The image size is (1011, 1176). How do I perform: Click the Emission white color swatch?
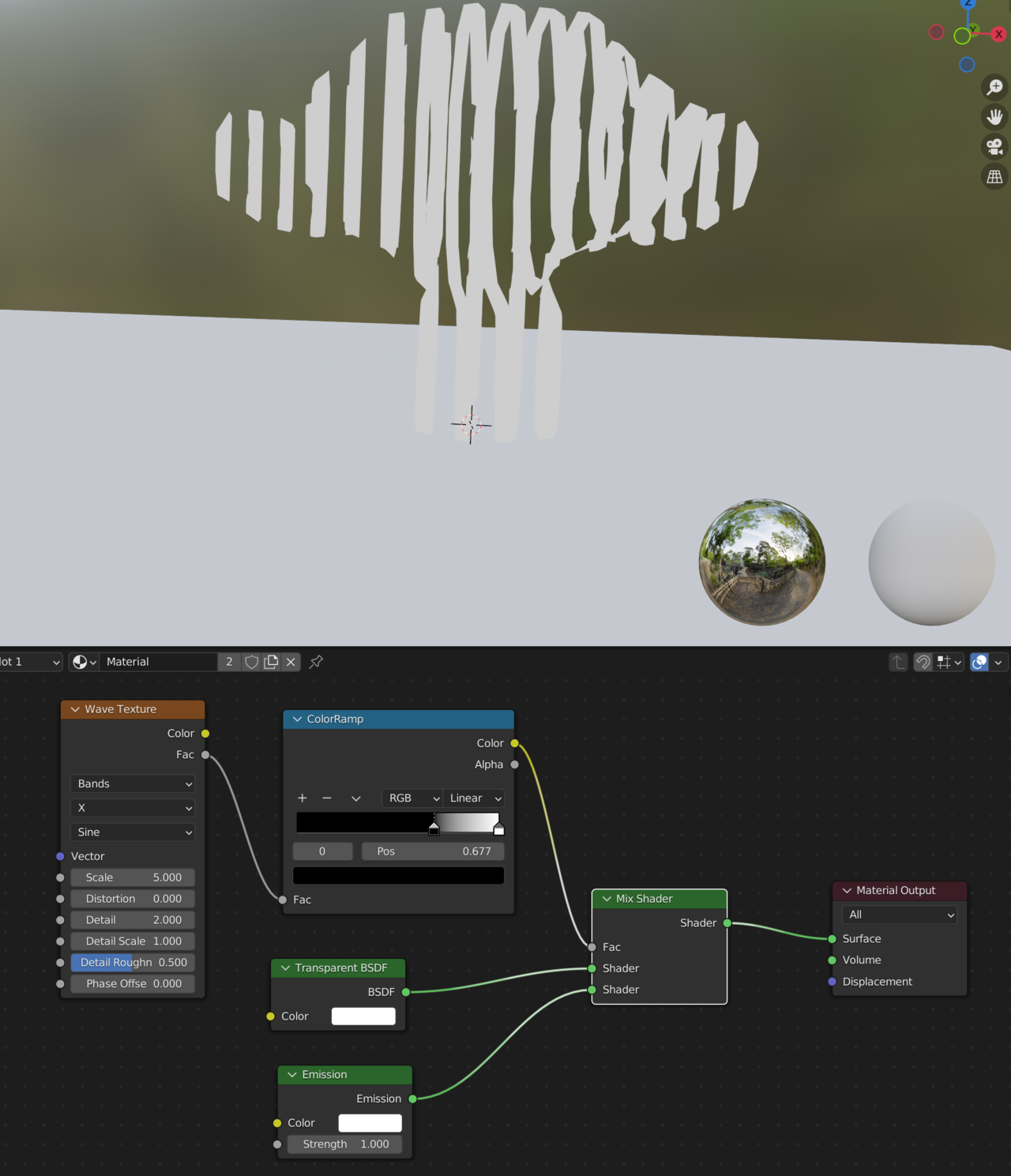370,1123
